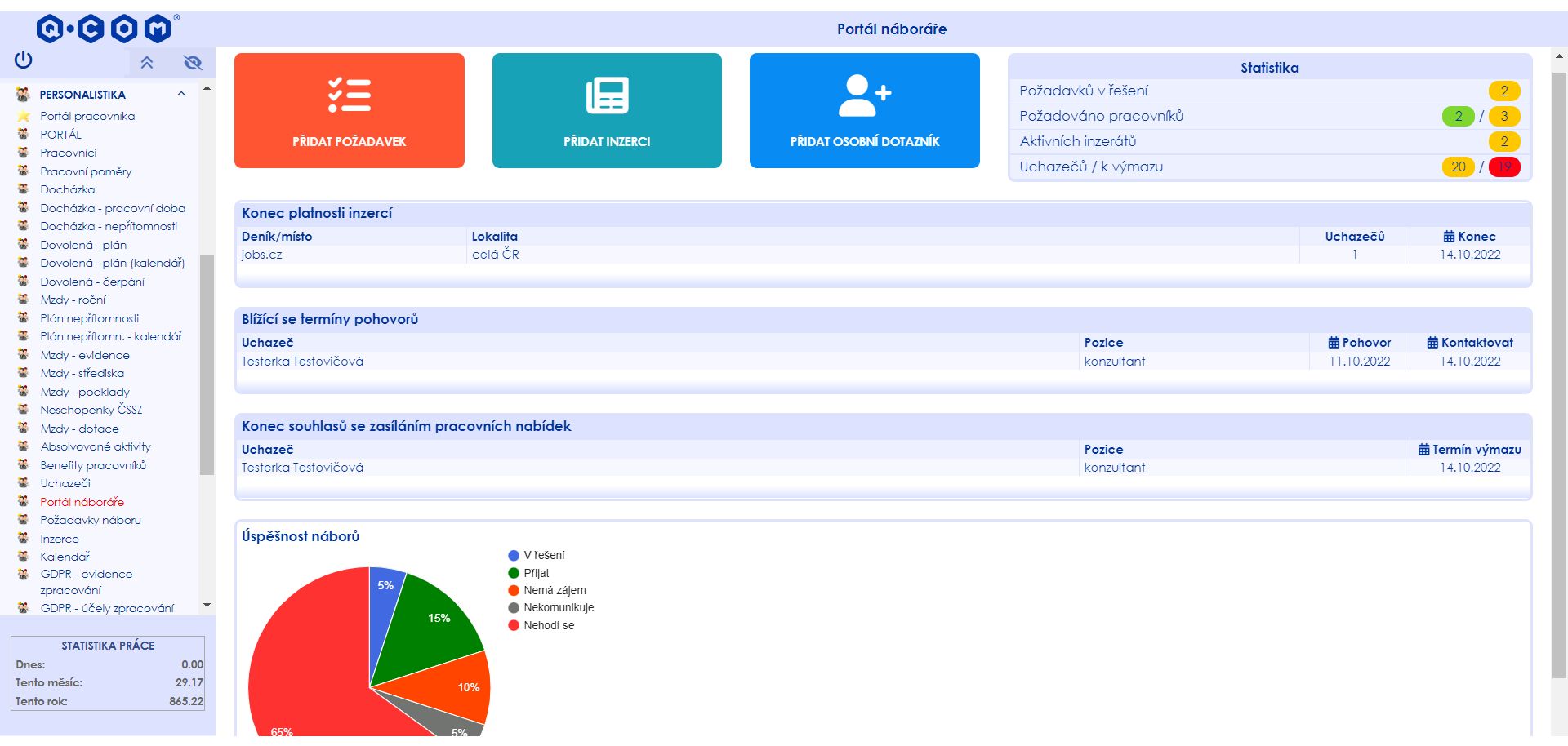Image resolution: width=1568 pixels, height=746 pixels.
Task: Open Uchazeči menu item
Action: (x=65, y=483)
